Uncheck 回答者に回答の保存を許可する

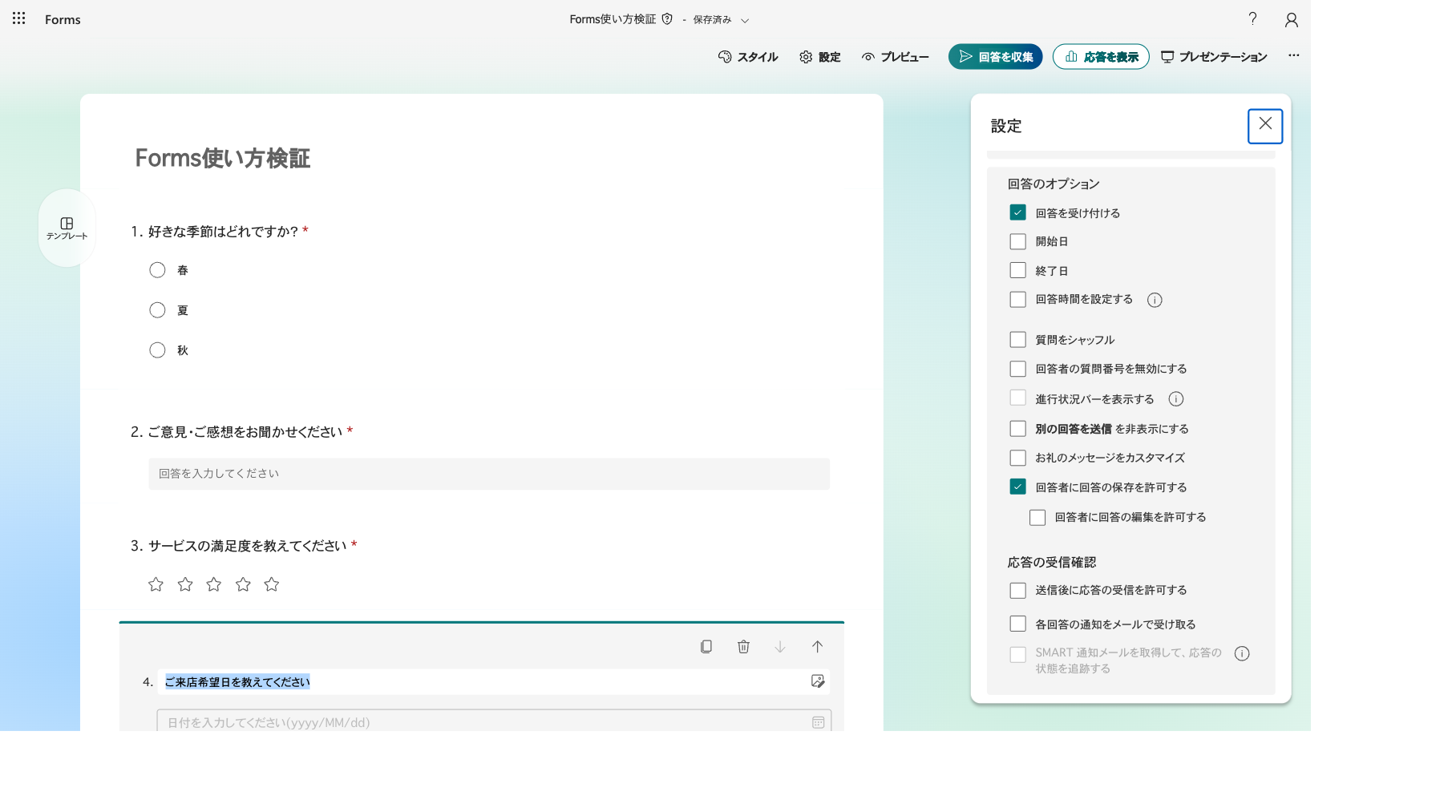pyautogui.click(x=1017, y=487)
